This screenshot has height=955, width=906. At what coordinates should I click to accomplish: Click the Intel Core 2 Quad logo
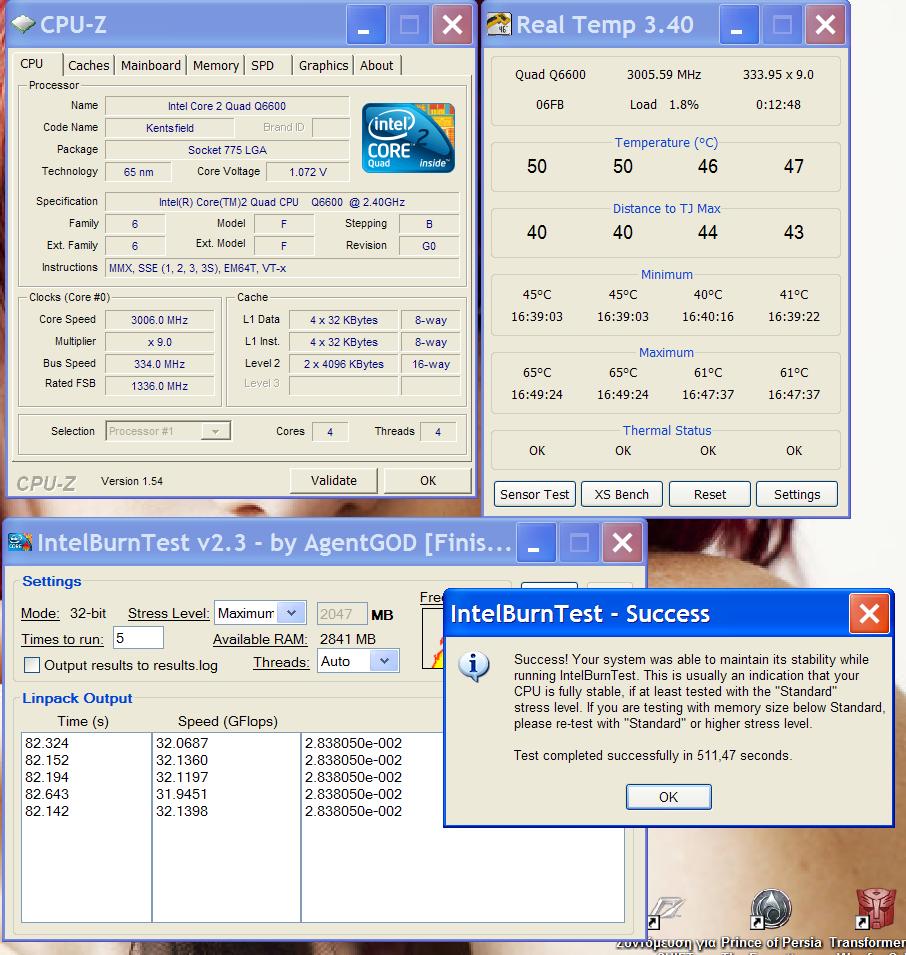coord(408,138)
